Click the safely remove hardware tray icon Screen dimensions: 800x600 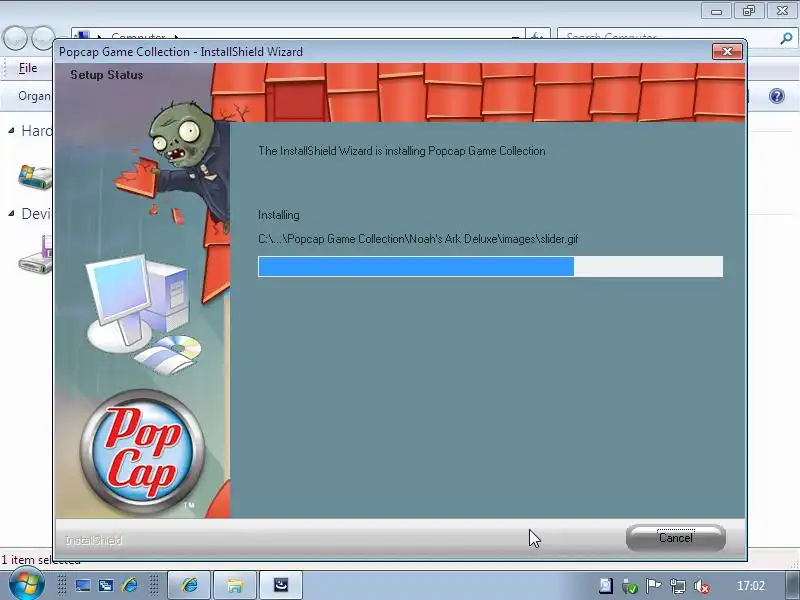(630, 586)
